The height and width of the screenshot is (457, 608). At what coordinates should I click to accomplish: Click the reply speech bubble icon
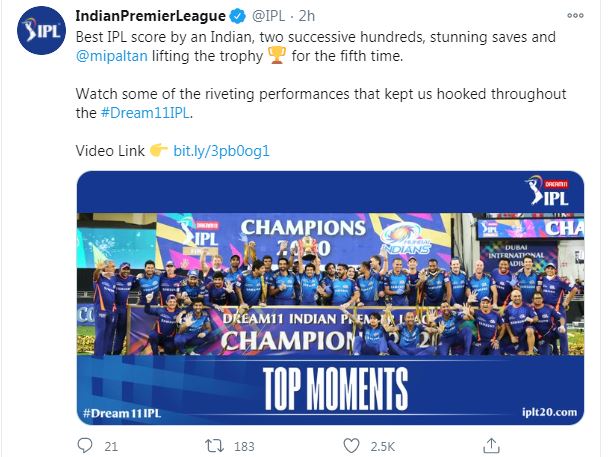[85, 446]
